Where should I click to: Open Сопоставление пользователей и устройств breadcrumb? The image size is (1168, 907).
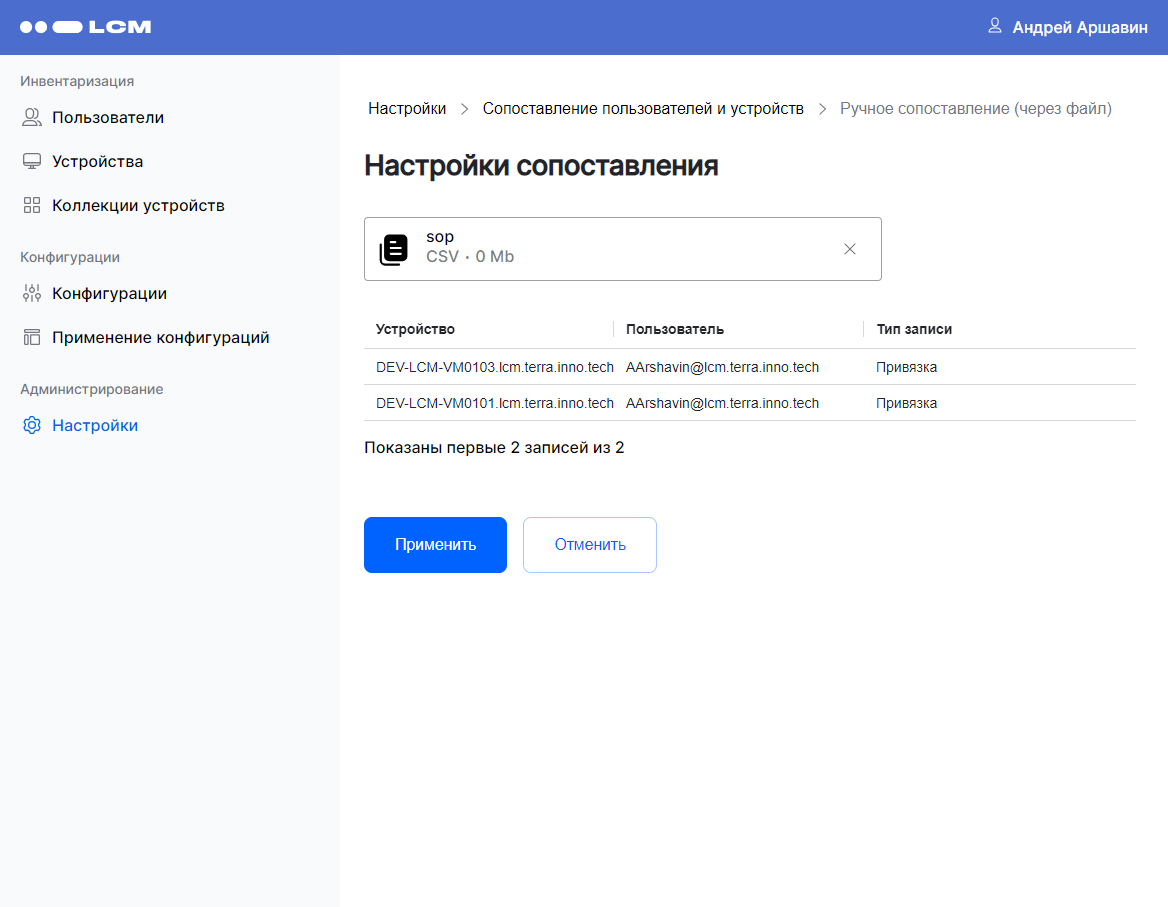pyautogui.click(x=643, y=108)
